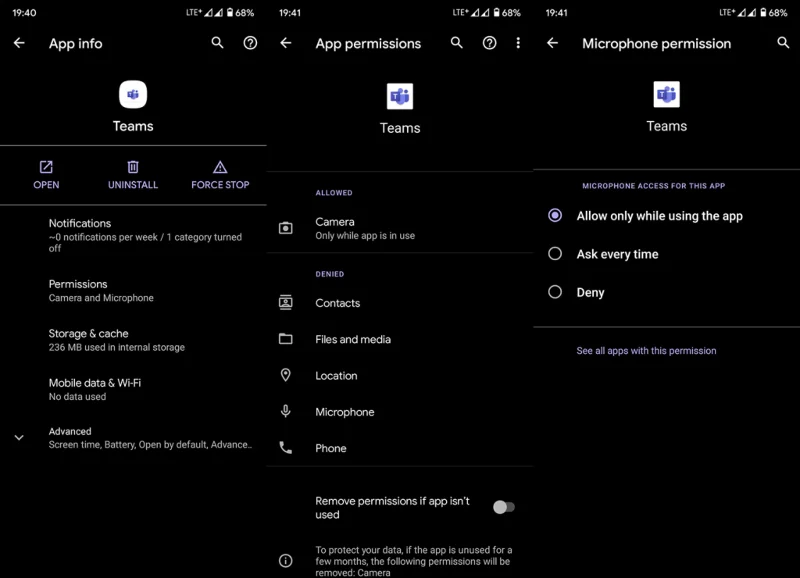Open See all apps with this permission
This screenshot has height=578, width=800.
[x=646, y=350]
